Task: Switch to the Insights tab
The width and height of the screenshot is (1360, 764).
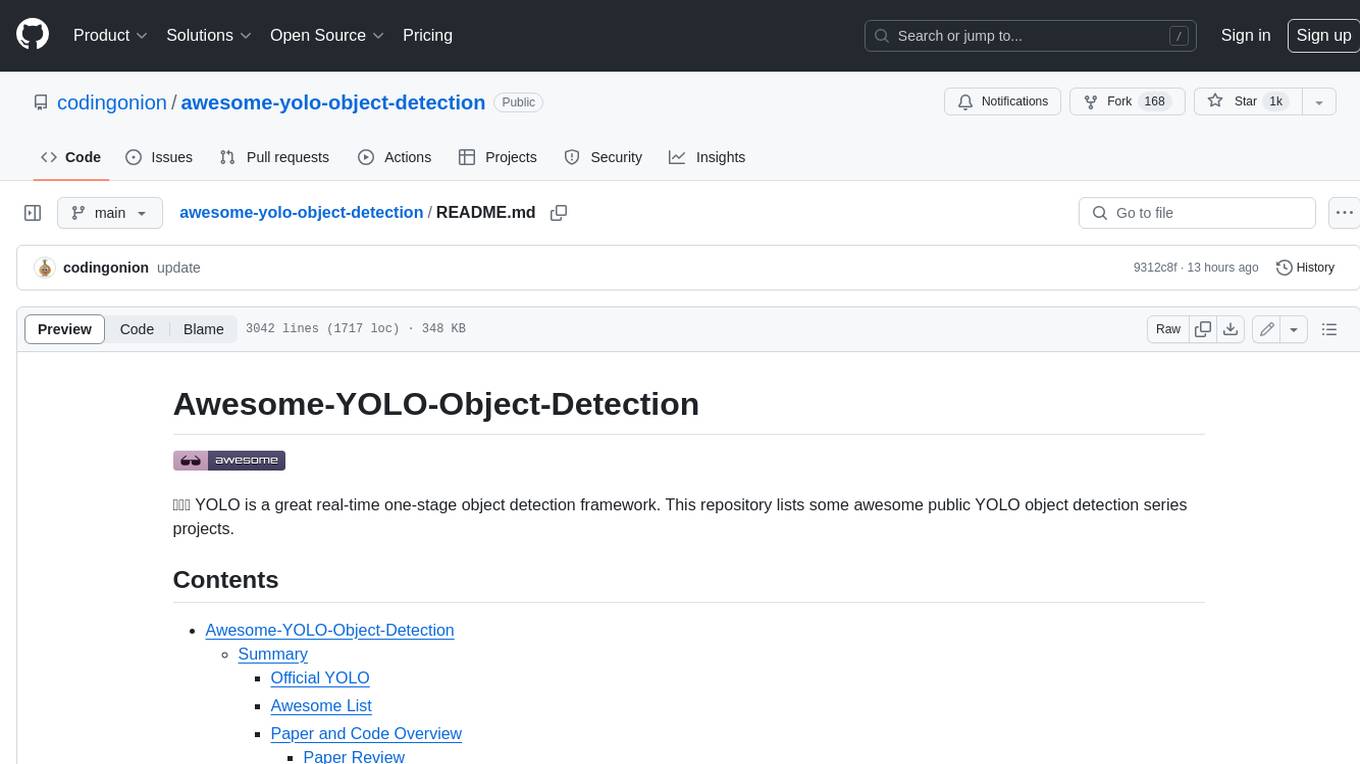Action: point(707,157)
